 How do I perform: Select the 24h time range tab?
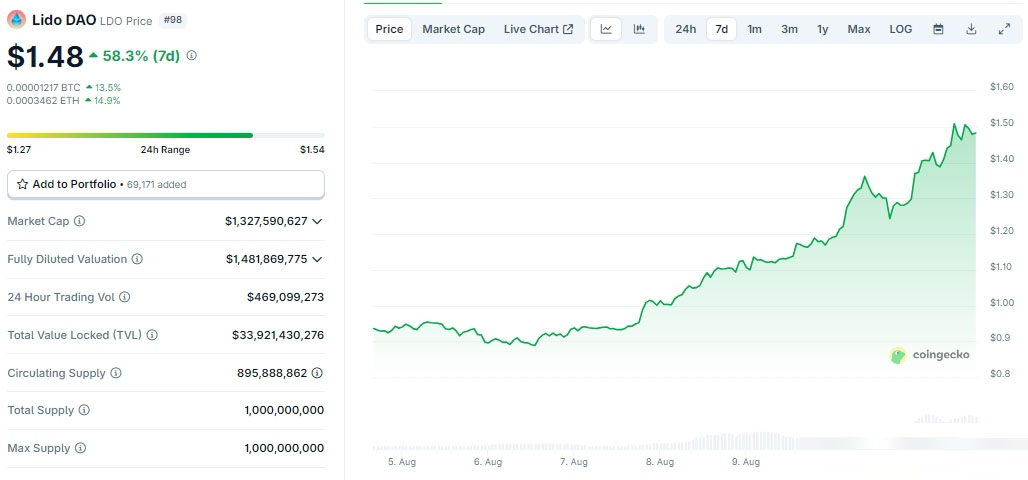685,29
